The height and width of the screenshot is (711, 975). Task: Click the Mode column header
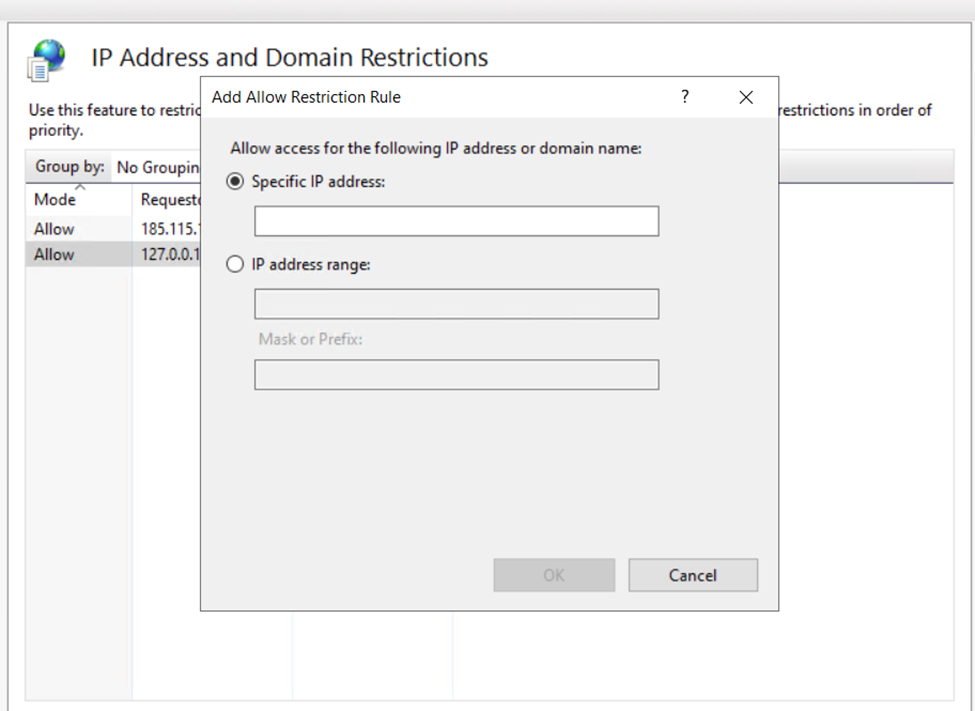55,200
